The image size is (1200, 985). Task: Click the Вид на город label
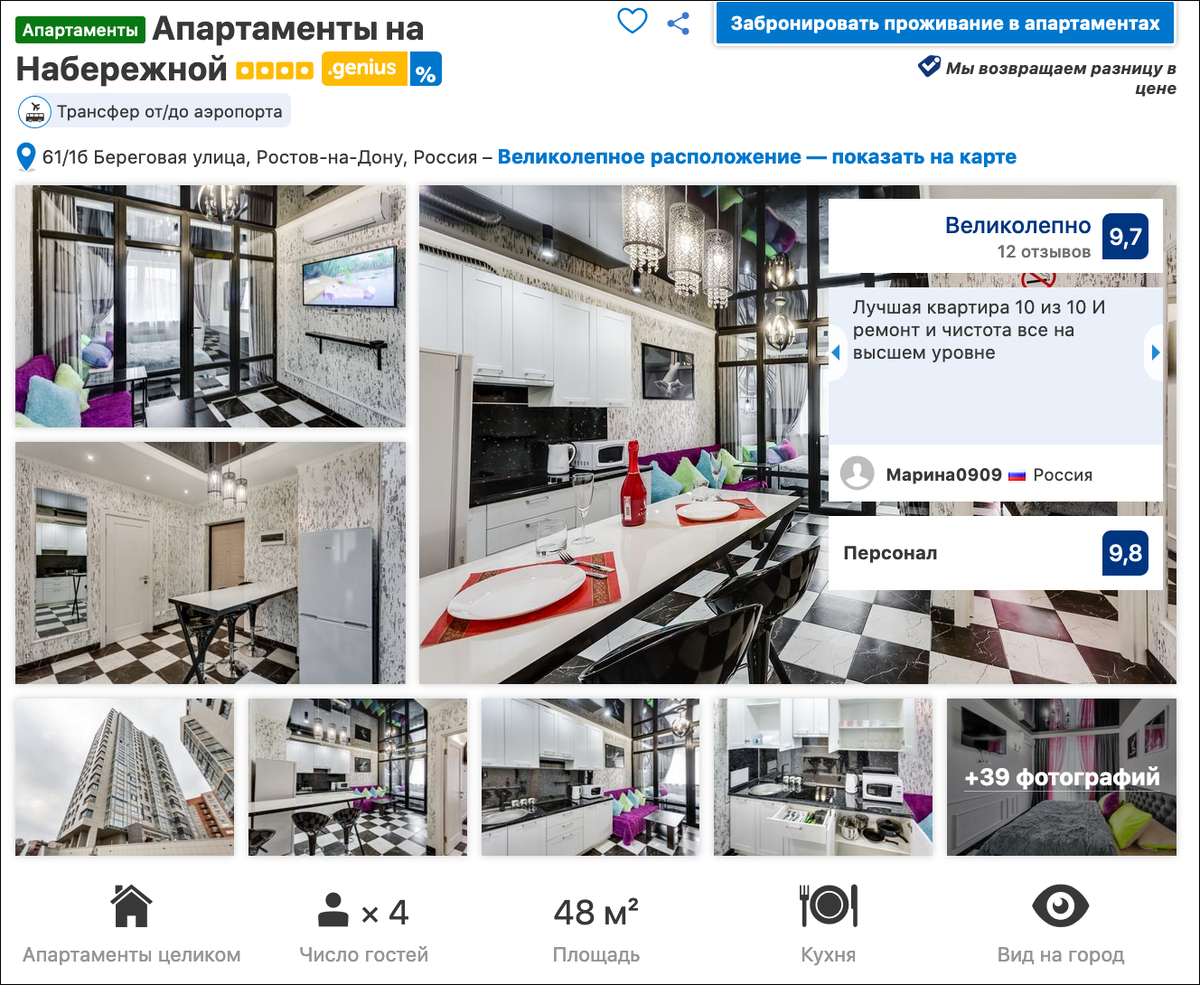click(1060, 955)
